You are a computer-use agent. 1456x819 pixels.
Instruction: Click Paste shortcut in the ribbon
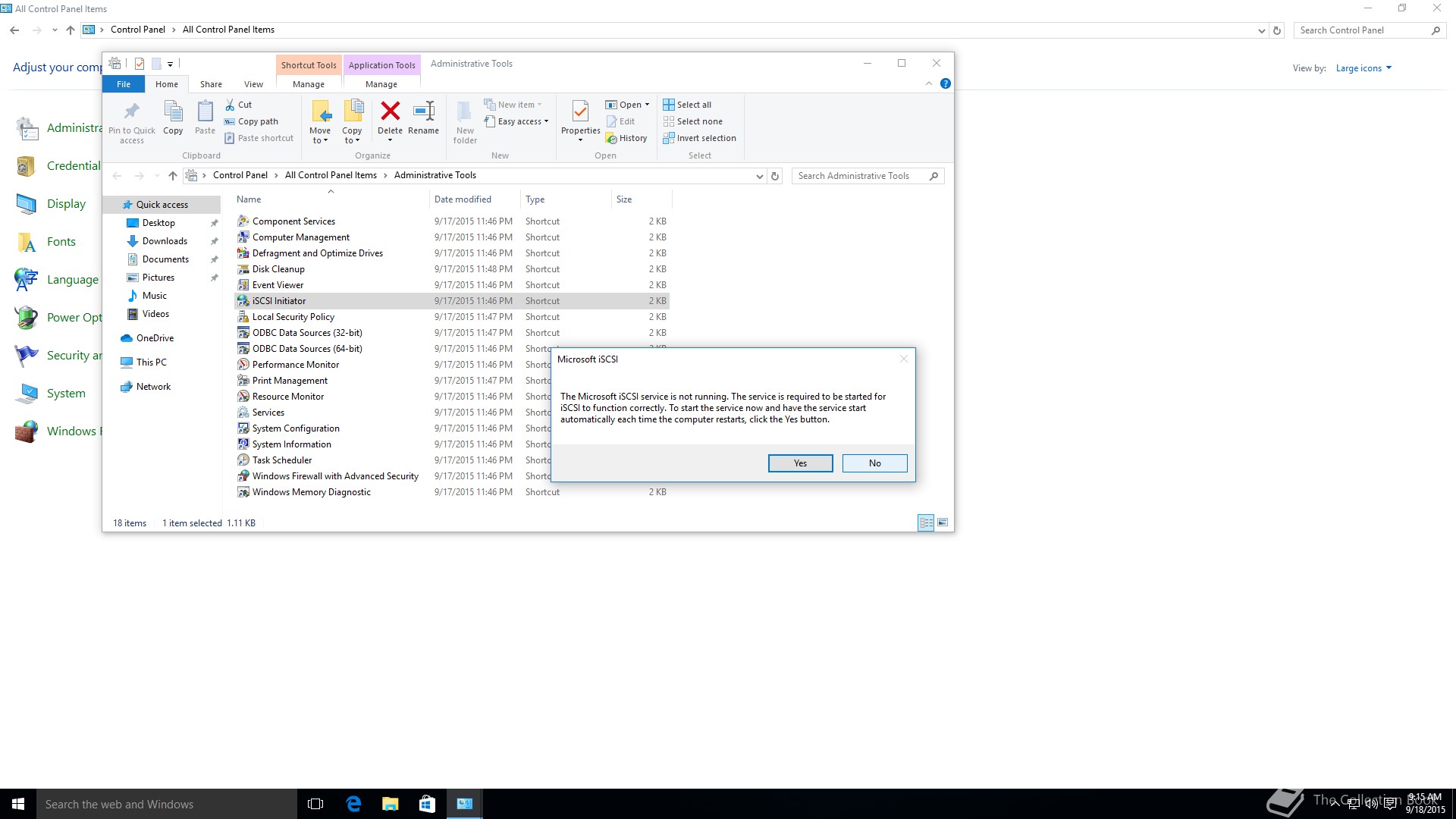tap(259, 138)
